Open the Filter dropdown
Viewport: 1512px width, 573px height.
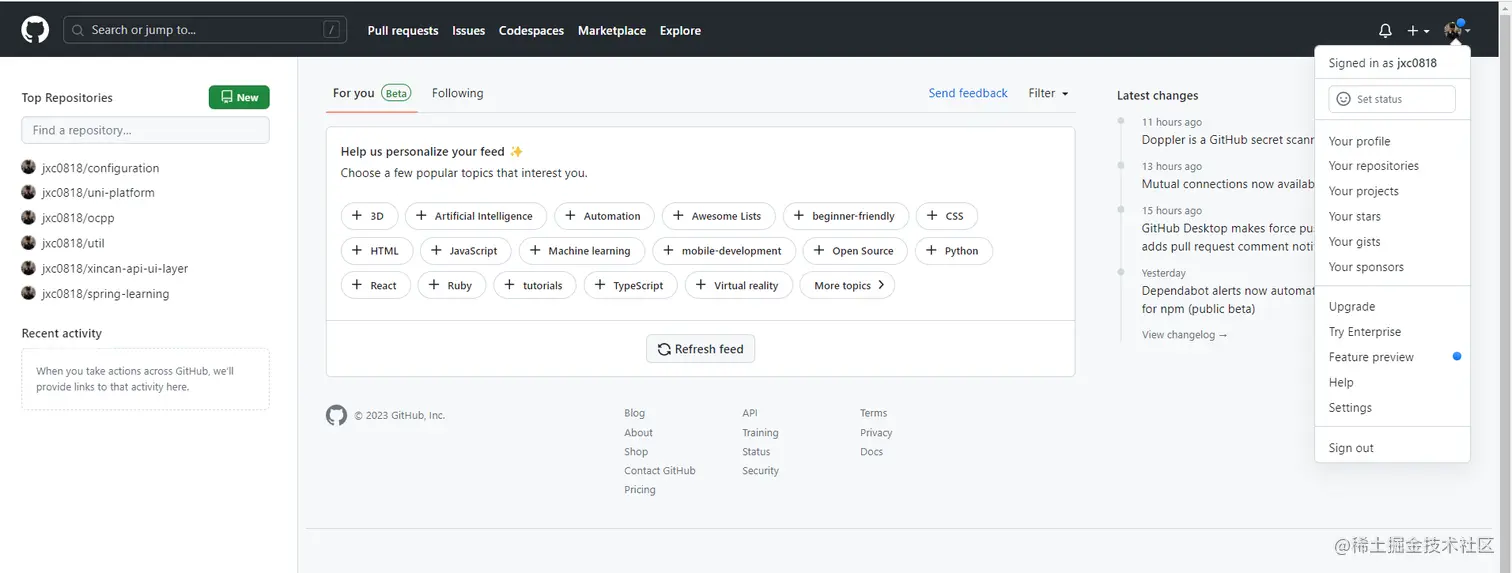[x=1048, y=93]
